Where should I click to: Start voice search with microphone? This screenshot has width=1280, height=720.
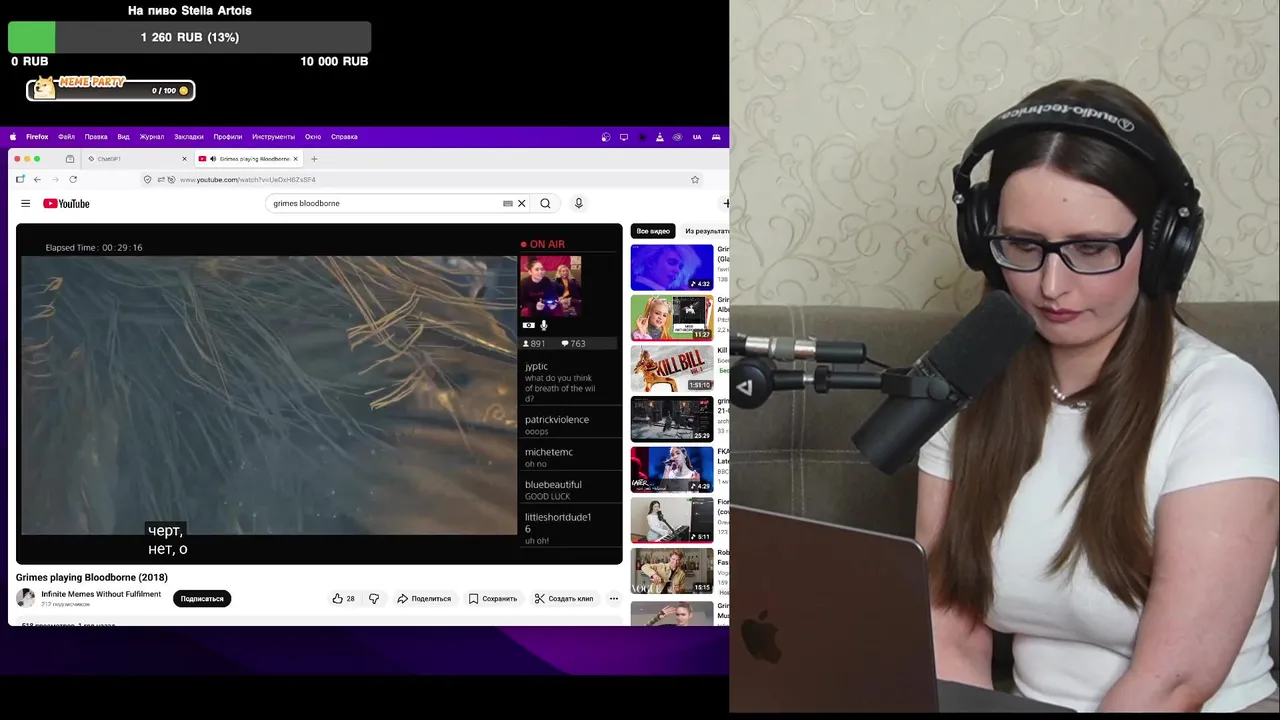click(x=578, y=203)
